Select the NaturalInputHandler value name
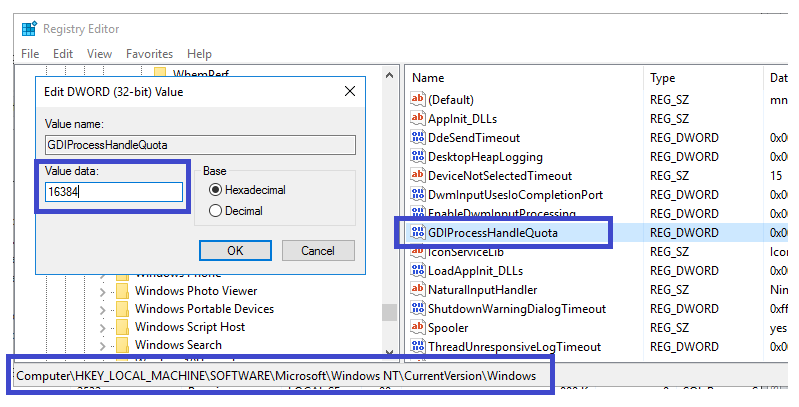 (482, 290)
